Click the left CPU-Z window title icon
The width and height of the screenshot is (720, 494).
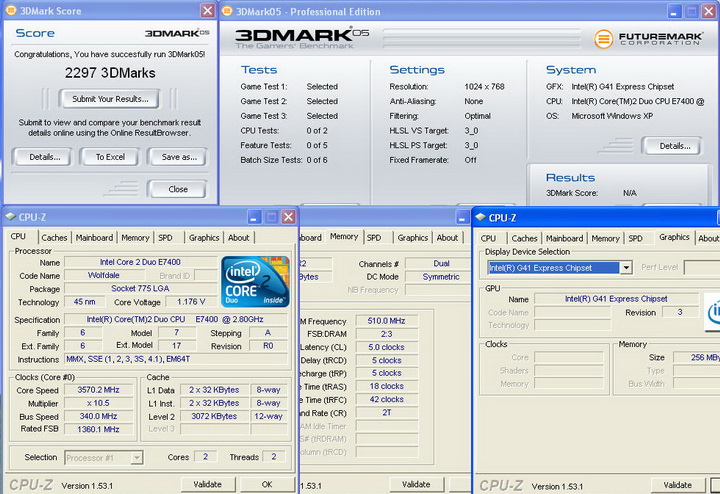[11, 217]
